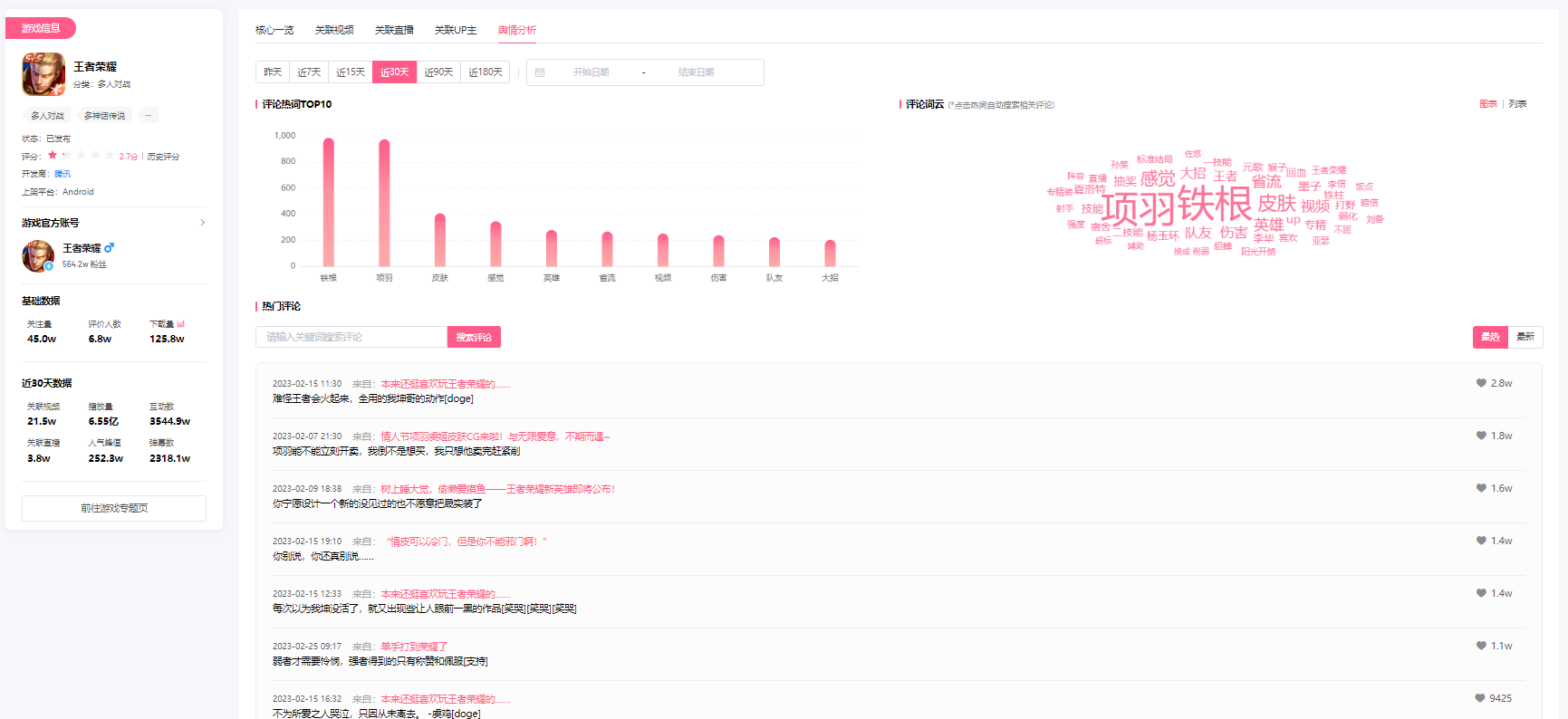Select the 近7天 time range
Image resolution: width=1568 pixels, height=719 pixels.
309,72
